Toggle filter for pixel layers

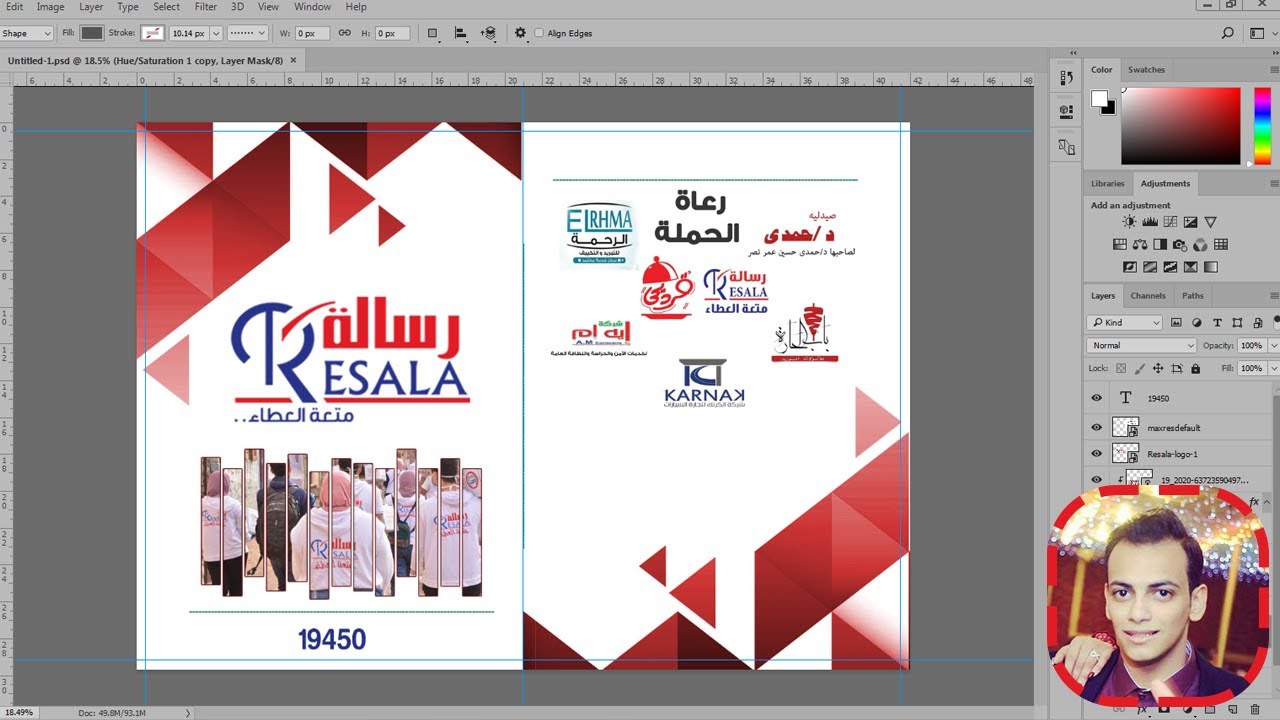(1176, 322)
